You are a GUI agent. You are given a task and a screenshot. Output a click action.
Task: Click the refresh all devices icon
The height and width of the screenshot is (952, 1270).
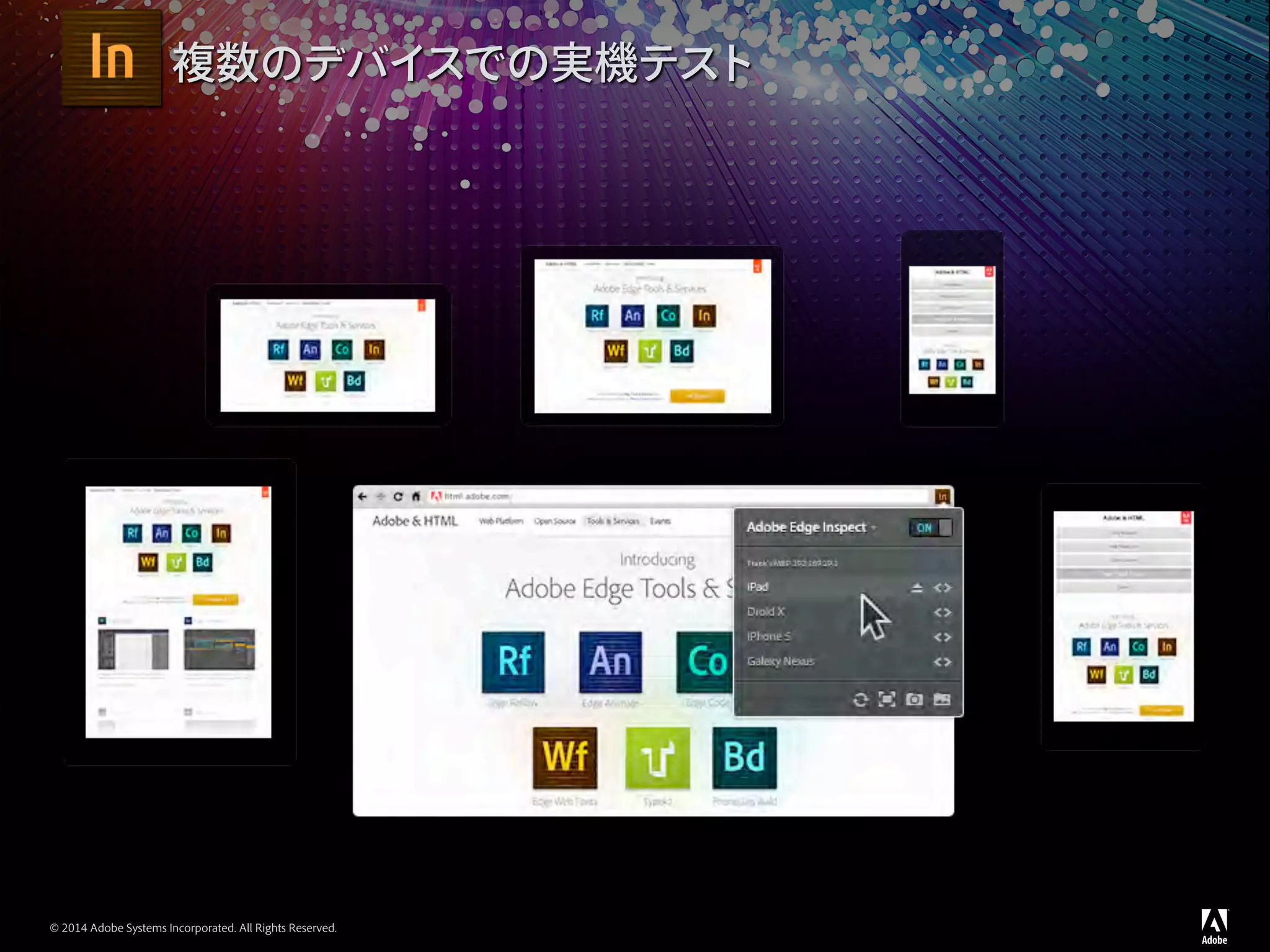coord(860,700)
